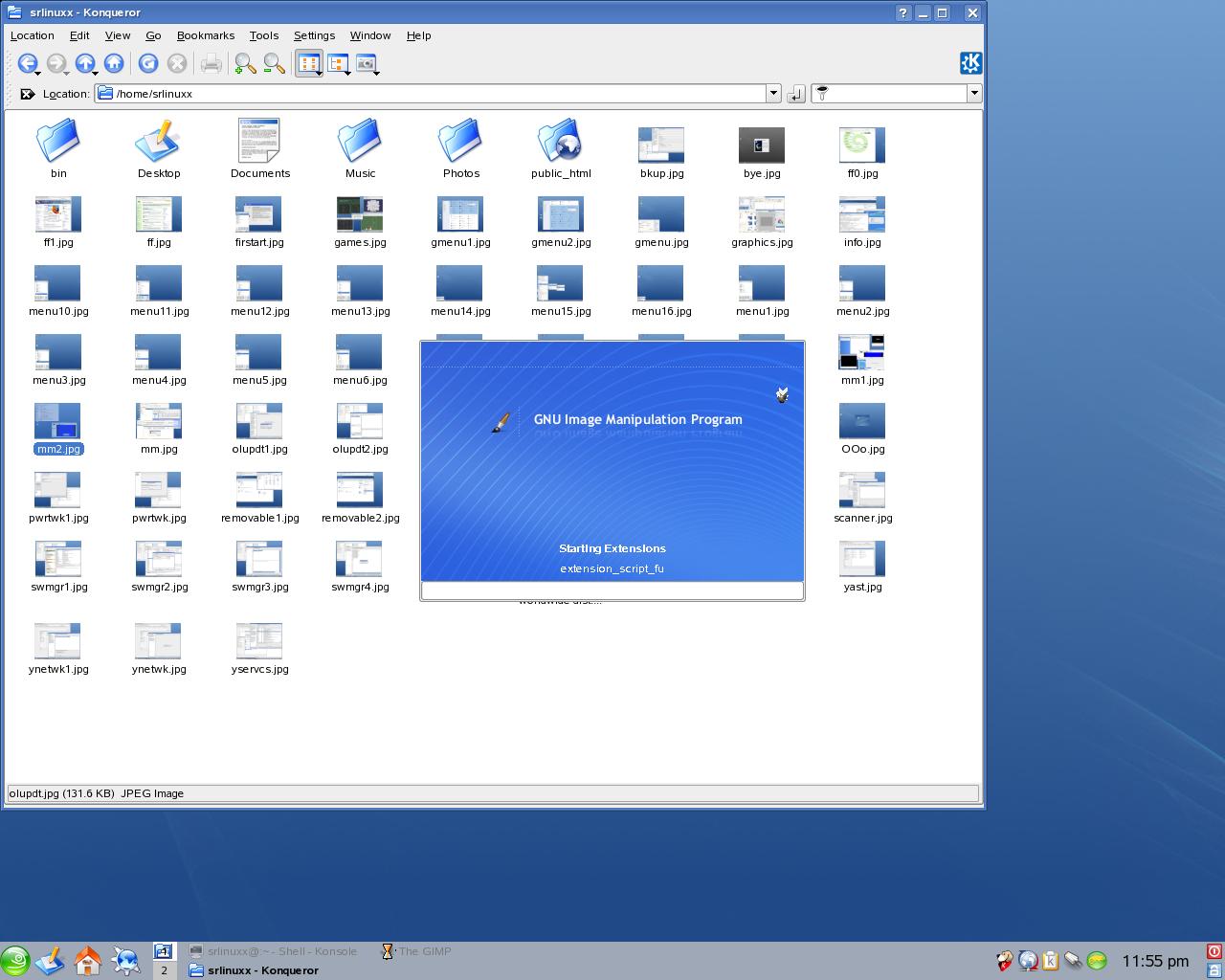Screen dimensions: 1225x980
Task: Open the Music folder
Action: (x=360, y=148)
